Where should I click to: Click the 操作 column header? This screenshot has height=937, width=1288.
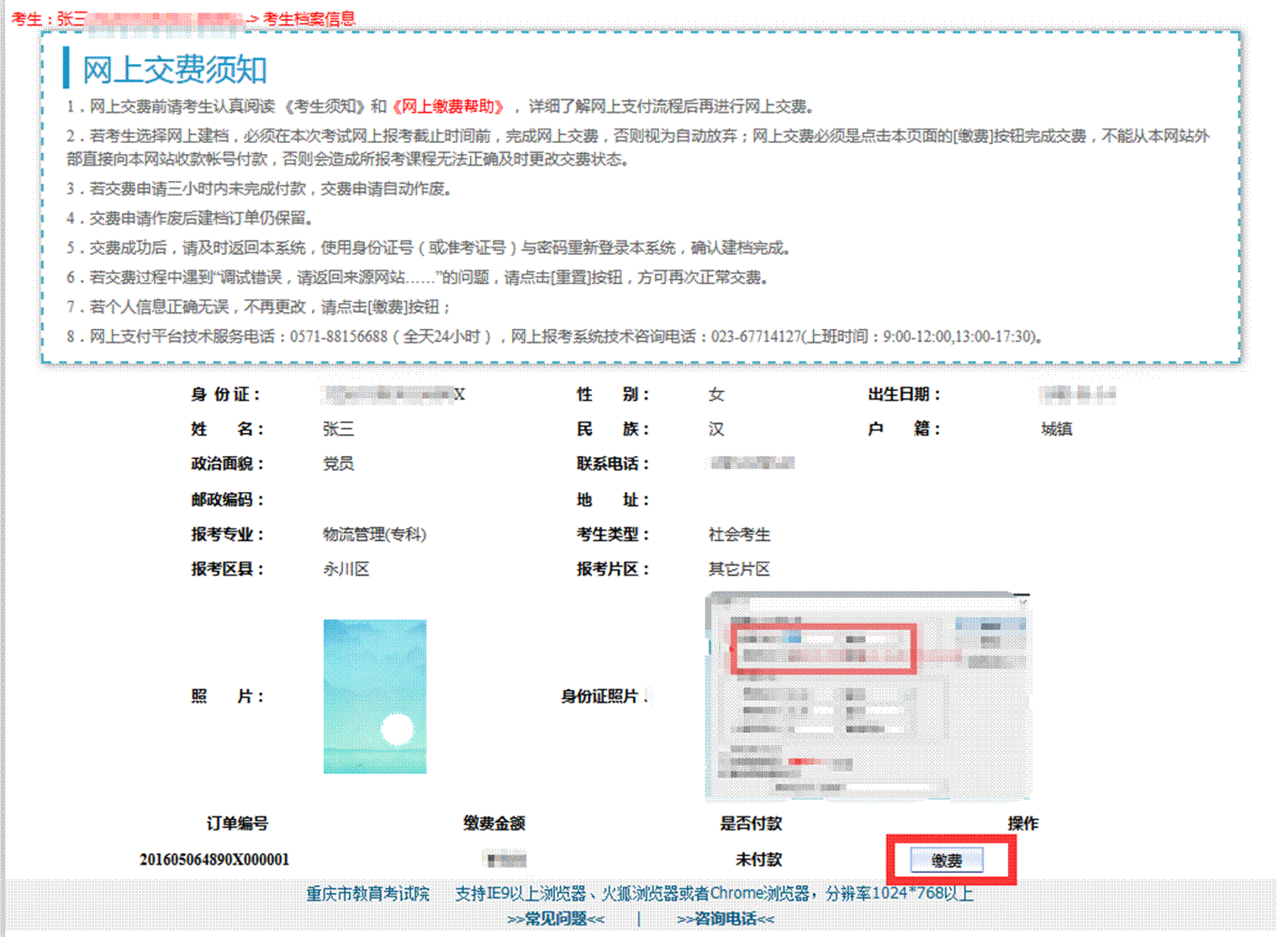click(x=1023, y=823)
